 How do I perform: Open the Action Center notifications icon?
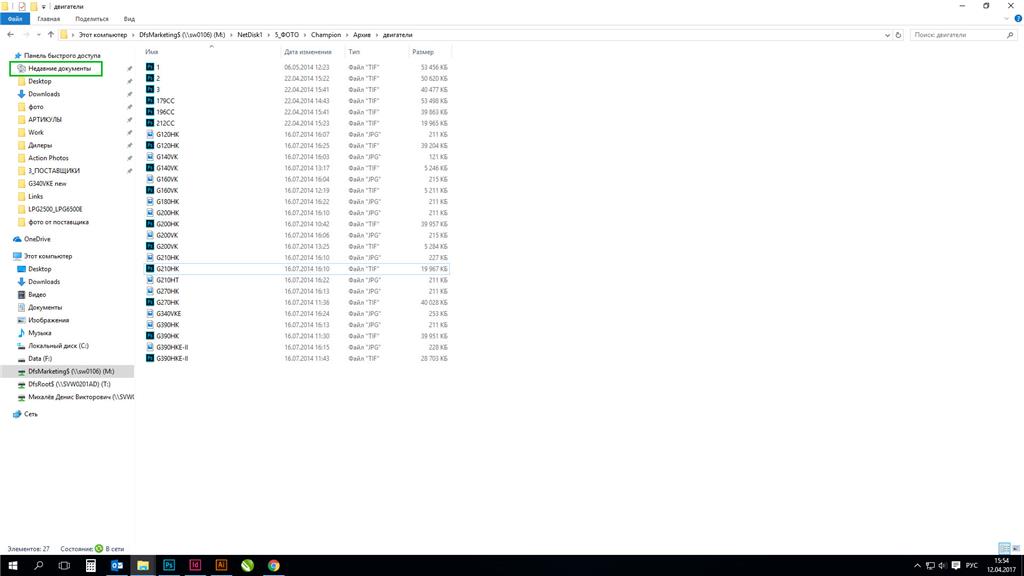955,566
